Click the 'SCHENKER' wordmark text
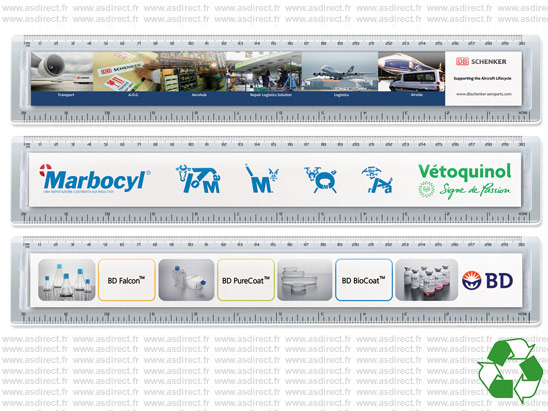Image resolution: width=548 pixels, height=411 pixels. (489, 62)
